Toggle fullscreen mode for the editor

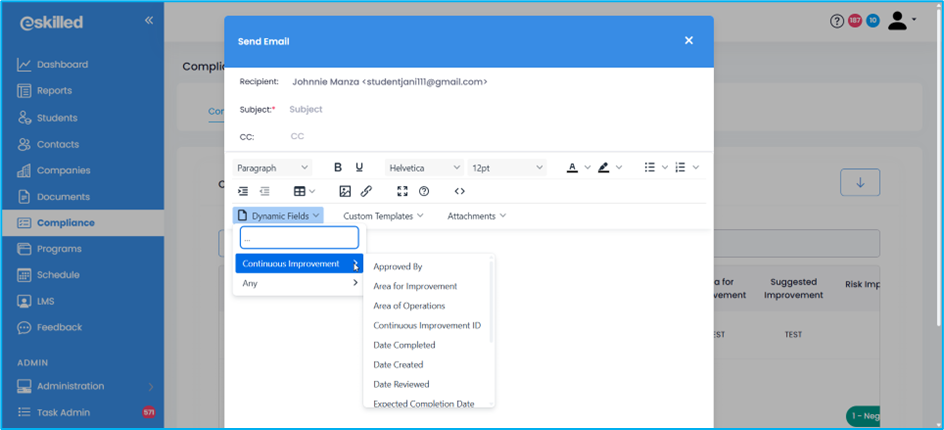(403, 191)
